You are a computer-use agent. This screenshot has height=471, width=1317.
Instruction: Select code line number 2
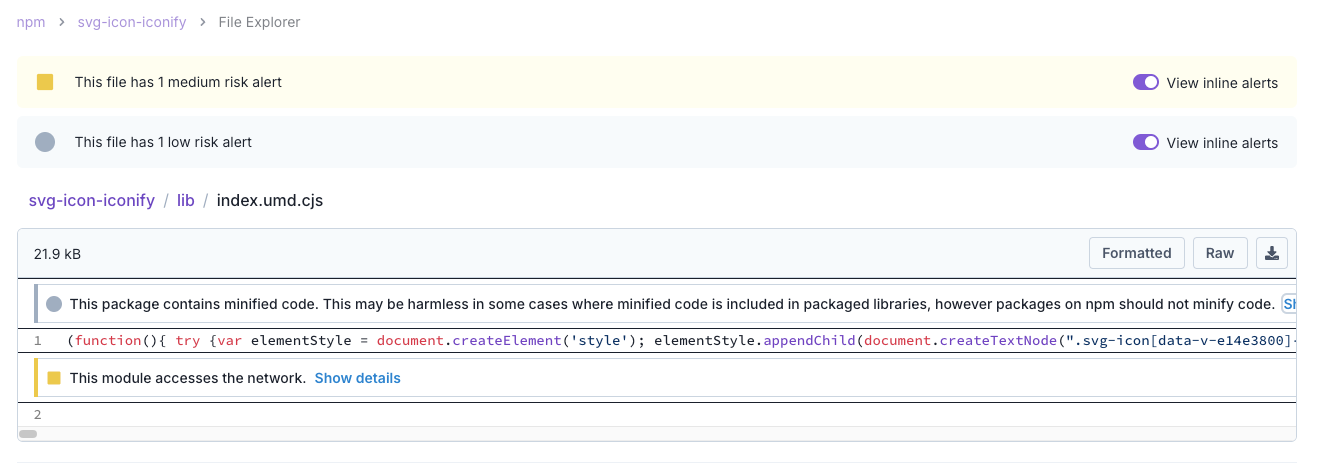[37, 415]
